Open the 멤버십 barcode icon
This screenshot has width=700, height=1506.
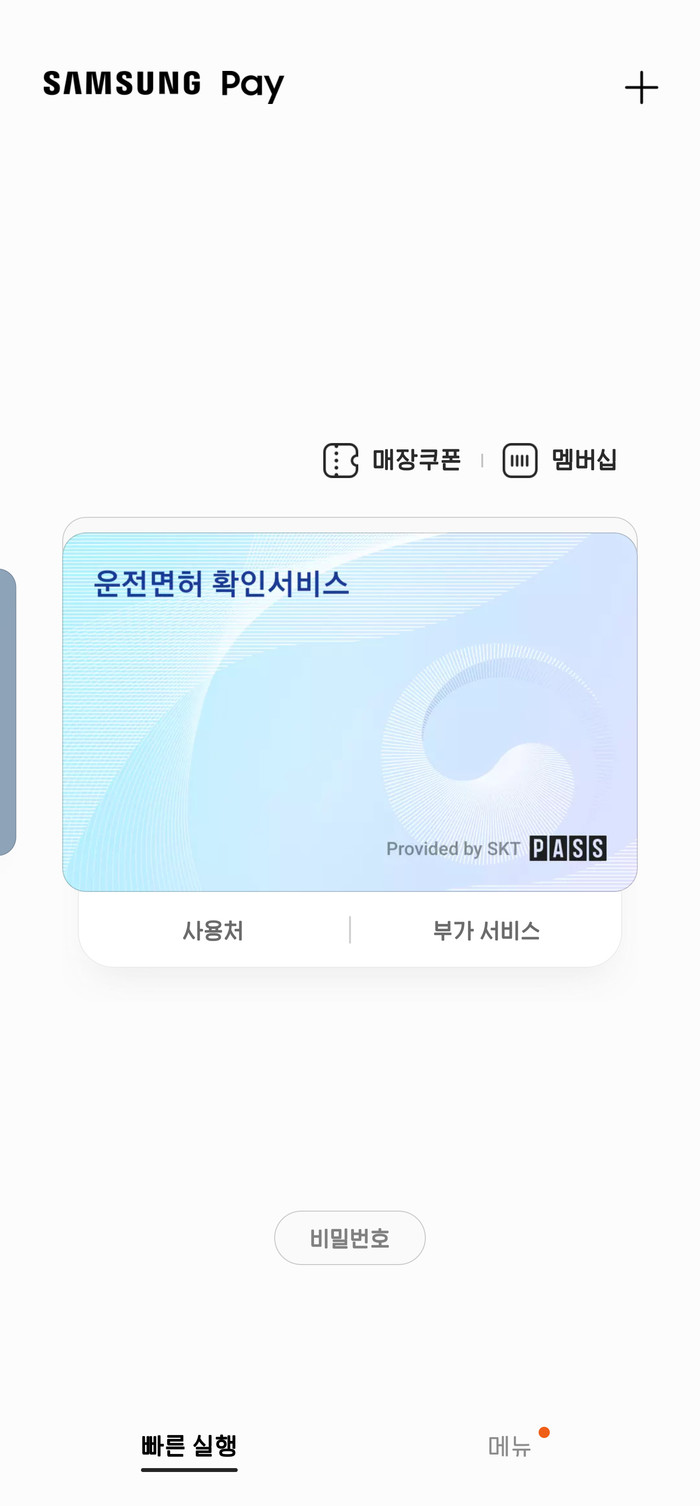520,461
